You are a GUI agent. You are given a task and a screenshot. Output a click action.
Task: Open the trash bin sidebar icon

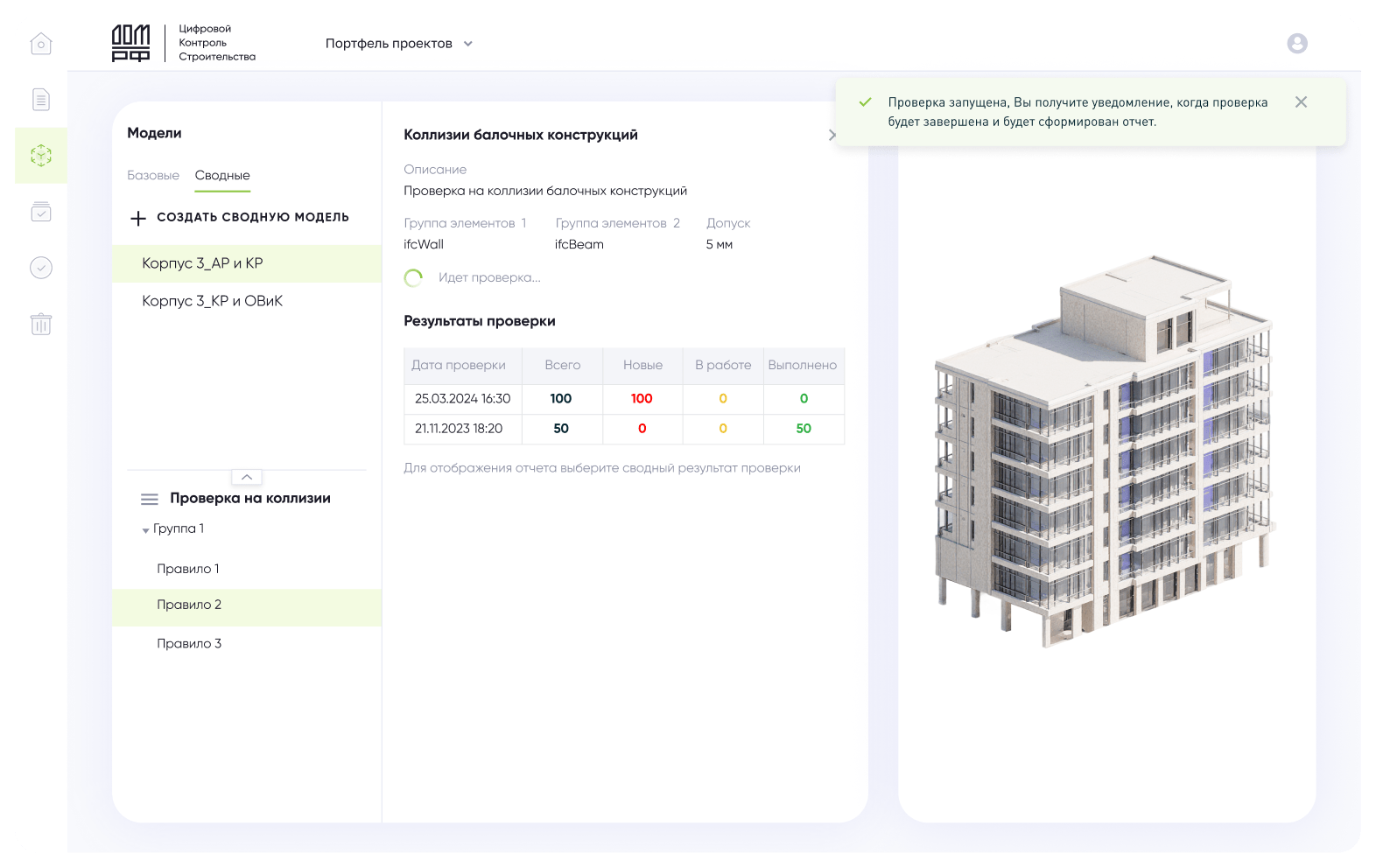coord(41,324)
